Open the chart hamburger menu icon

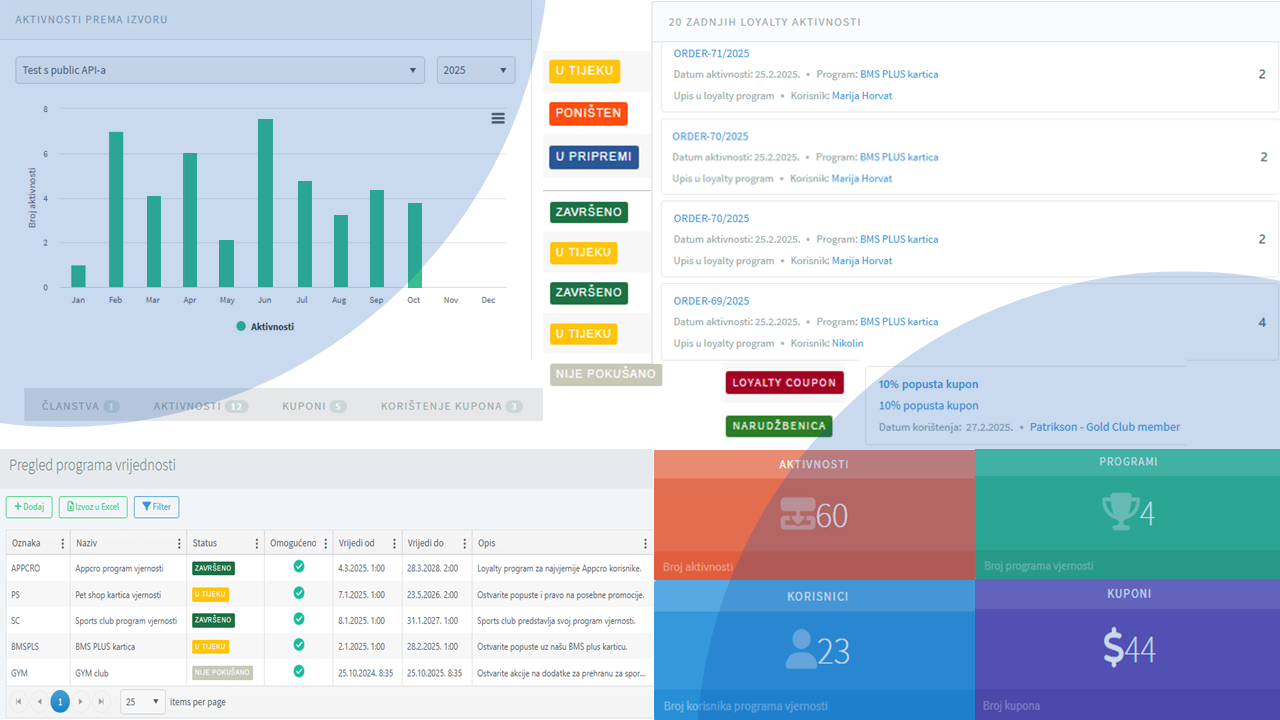(498, 118)
